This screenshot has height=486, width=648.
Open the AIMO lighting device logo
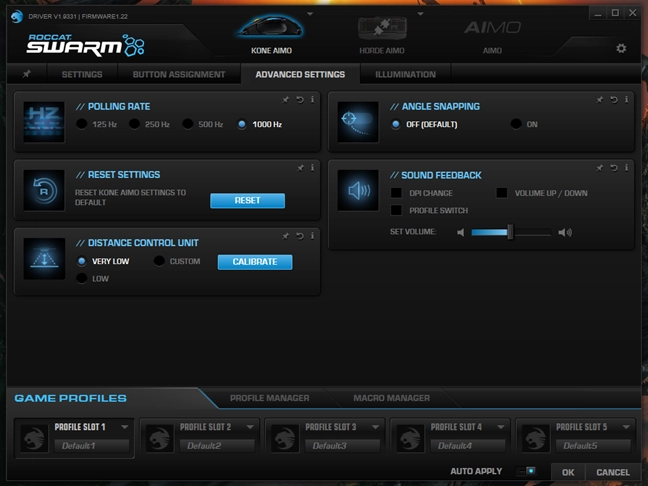coord(492,28)
